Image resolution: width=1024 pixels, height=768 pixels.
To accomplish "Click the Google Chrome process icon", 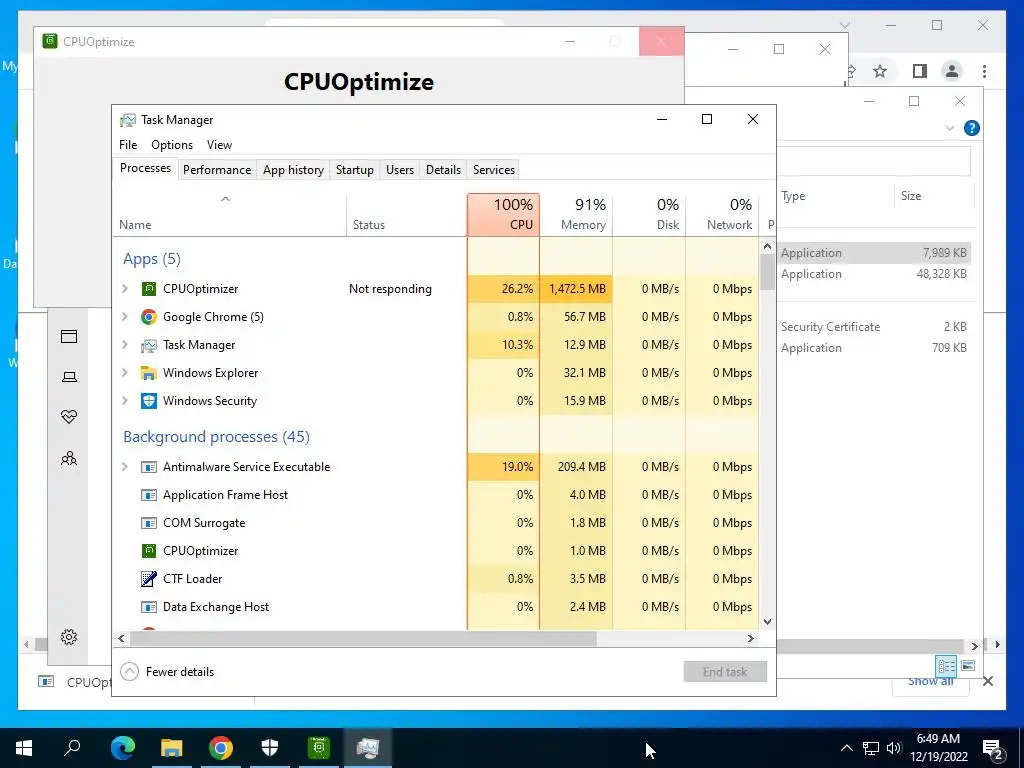I will coord(149,317).
